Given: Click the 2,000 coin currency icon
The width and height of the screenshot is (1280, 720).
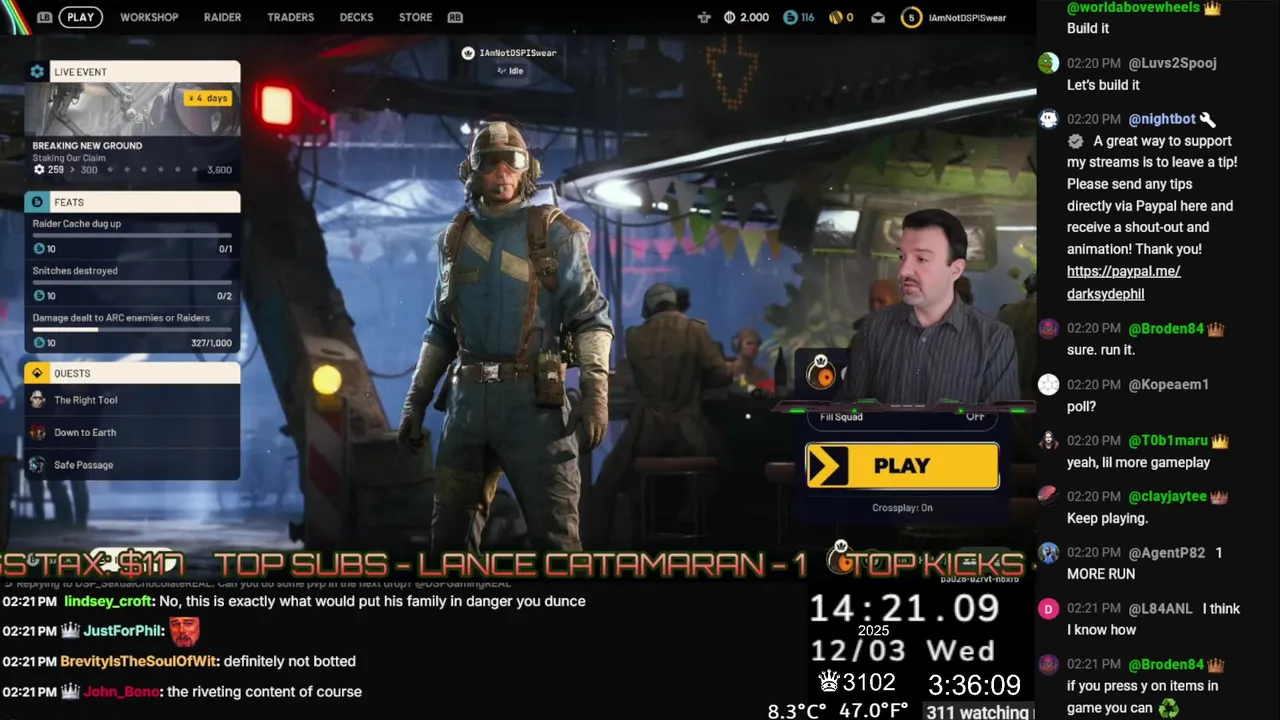Looking at the screenshot, I should 729,17.
